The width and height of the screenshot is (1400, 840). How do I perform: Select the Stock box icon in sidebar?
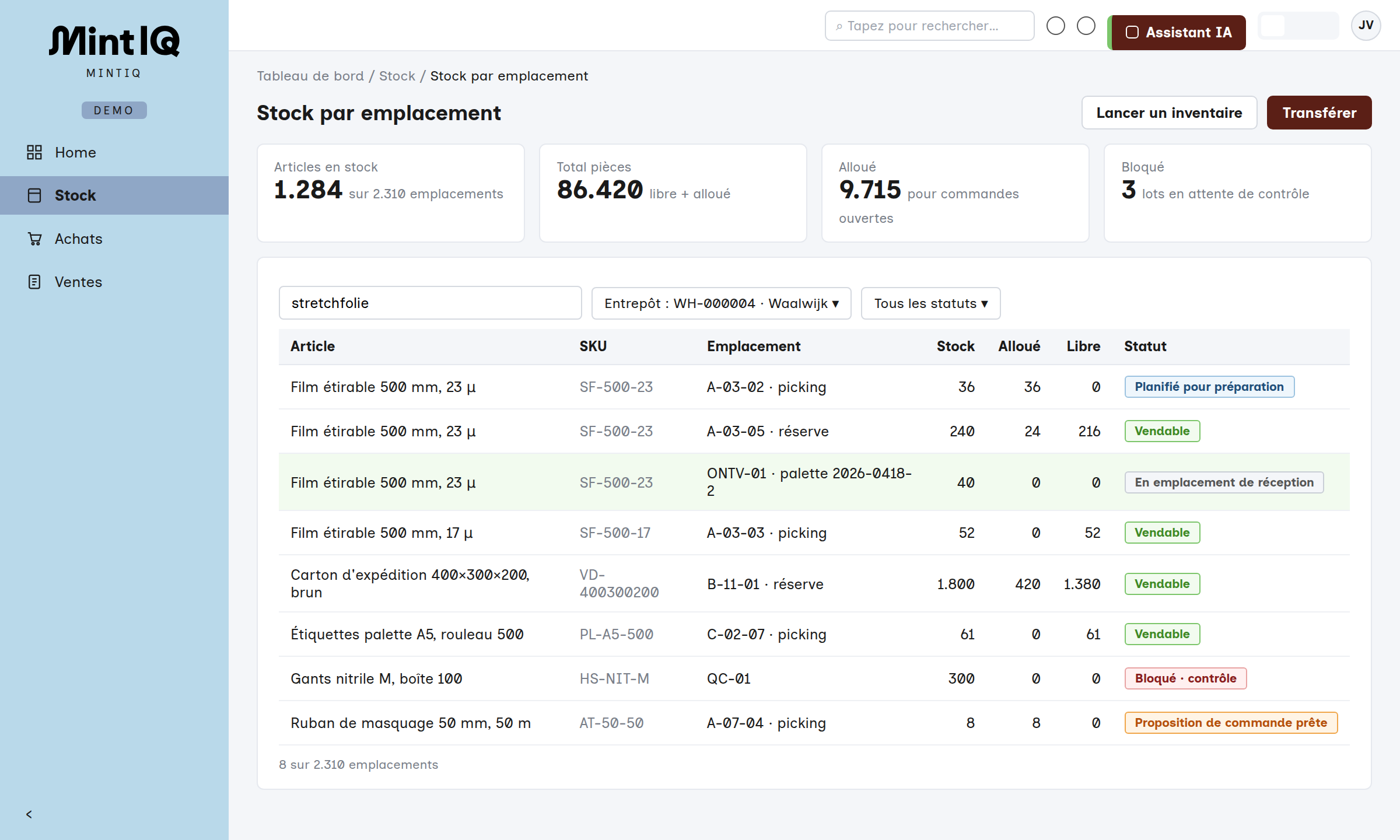(34, 195)
